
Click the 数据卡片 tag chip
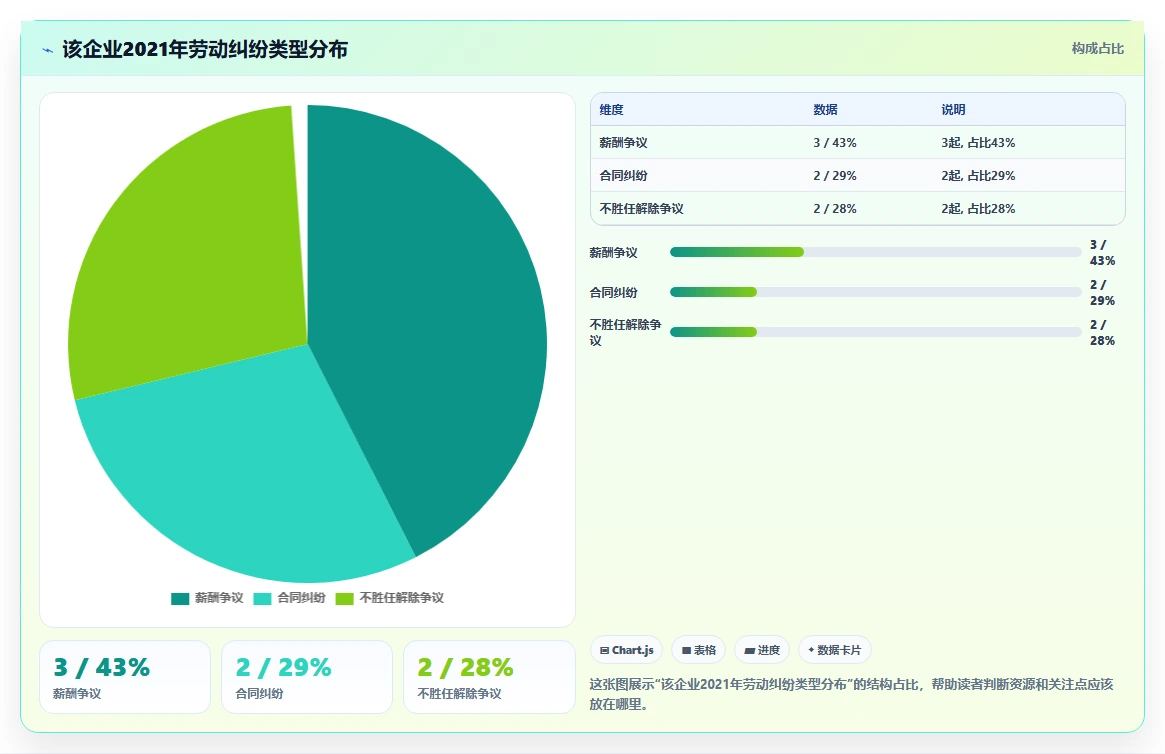tap(834, 650)
